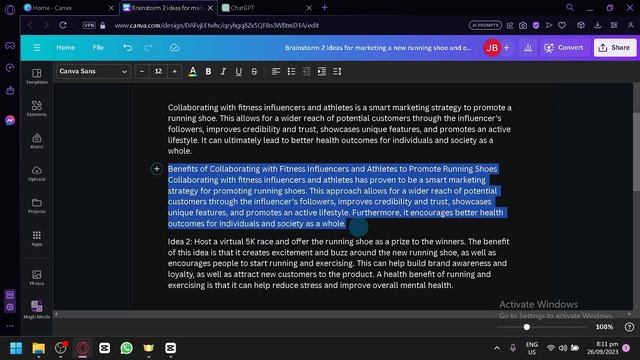This screenshot has height=360, width=640.
Task: Redo the last action
Action: tap(148, 48)
